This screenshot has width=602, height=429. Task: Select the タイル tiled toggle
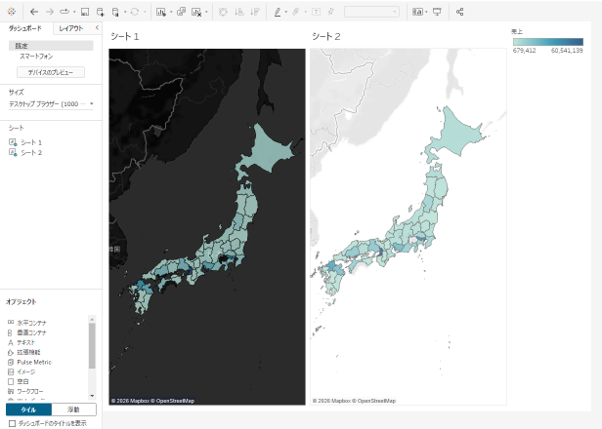click(29, 409)
